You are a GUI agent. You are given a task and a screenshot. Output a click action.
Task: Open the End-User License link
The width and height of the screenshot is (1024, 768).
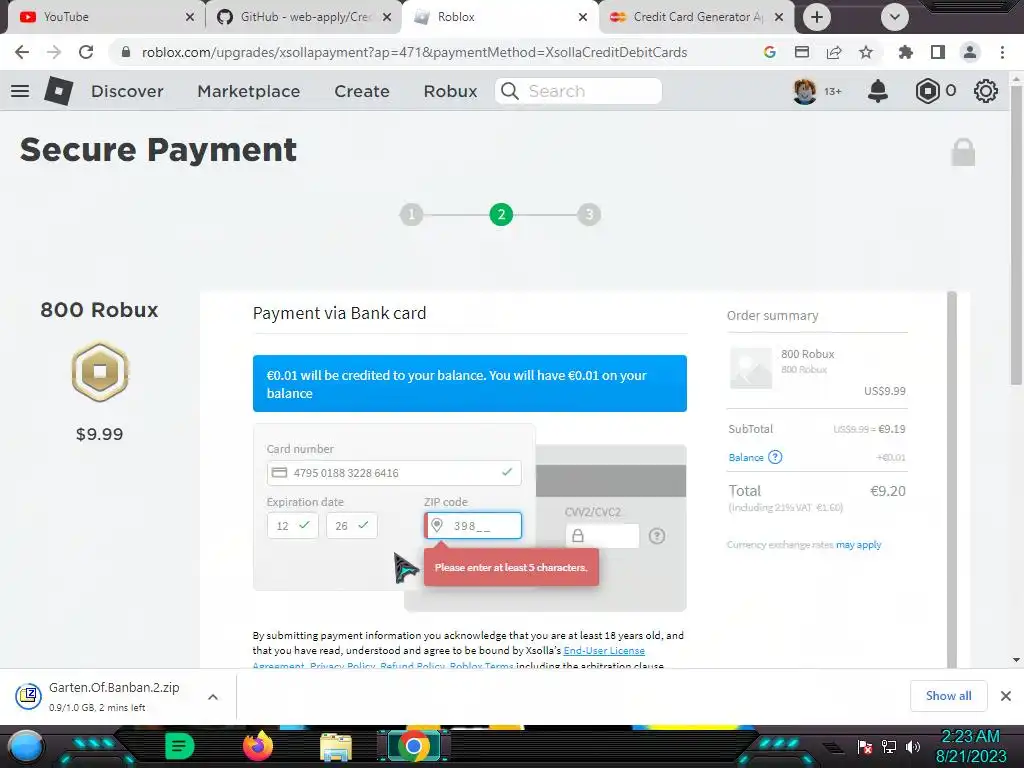tap(604, 650)
